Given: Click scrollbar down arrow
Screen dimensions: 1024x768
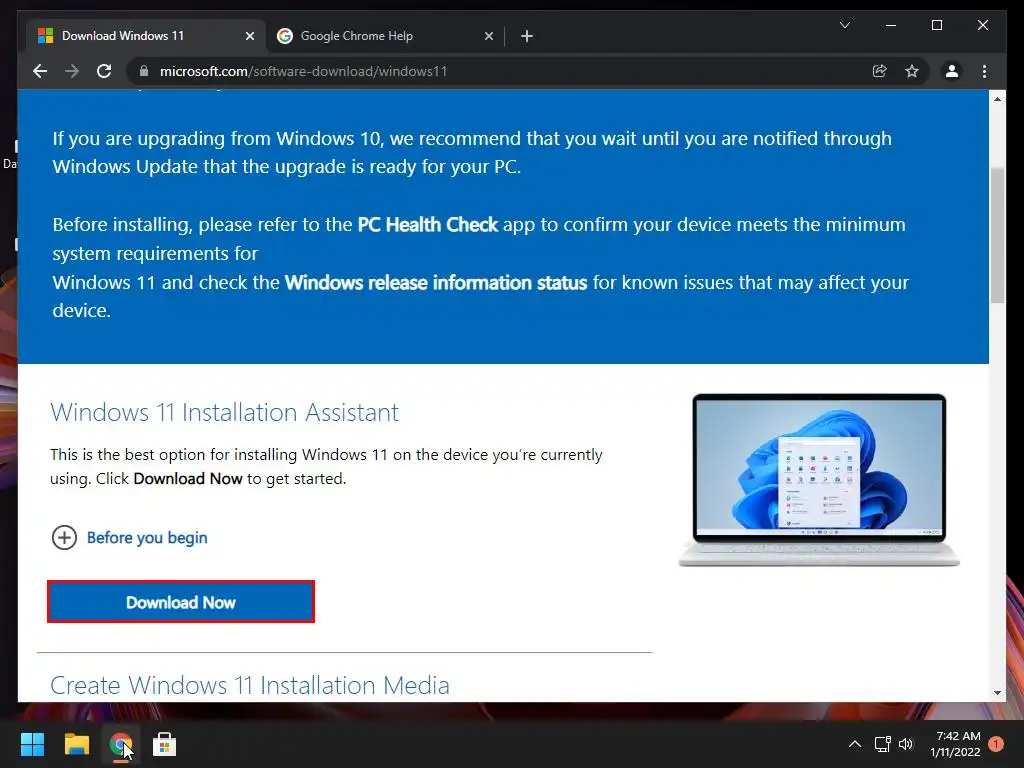Looking at the screenshot, I should click(997, 693).
